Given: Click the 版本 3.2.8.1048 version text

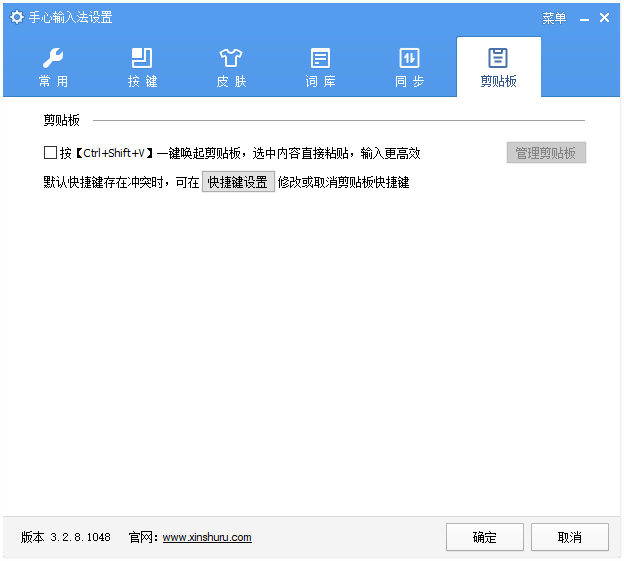Looking at the screenshot, I should pos(66,538).
